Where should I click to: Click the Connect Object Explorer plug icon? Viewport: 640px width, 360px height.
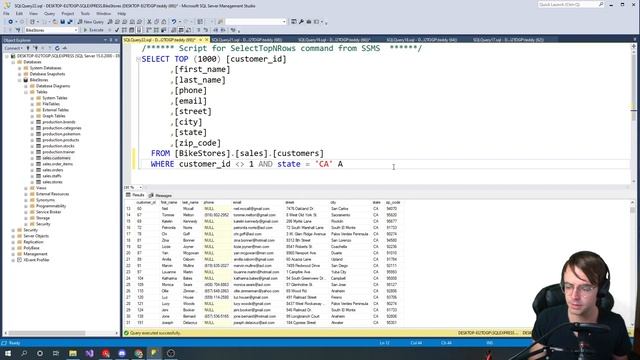(28, 48)
